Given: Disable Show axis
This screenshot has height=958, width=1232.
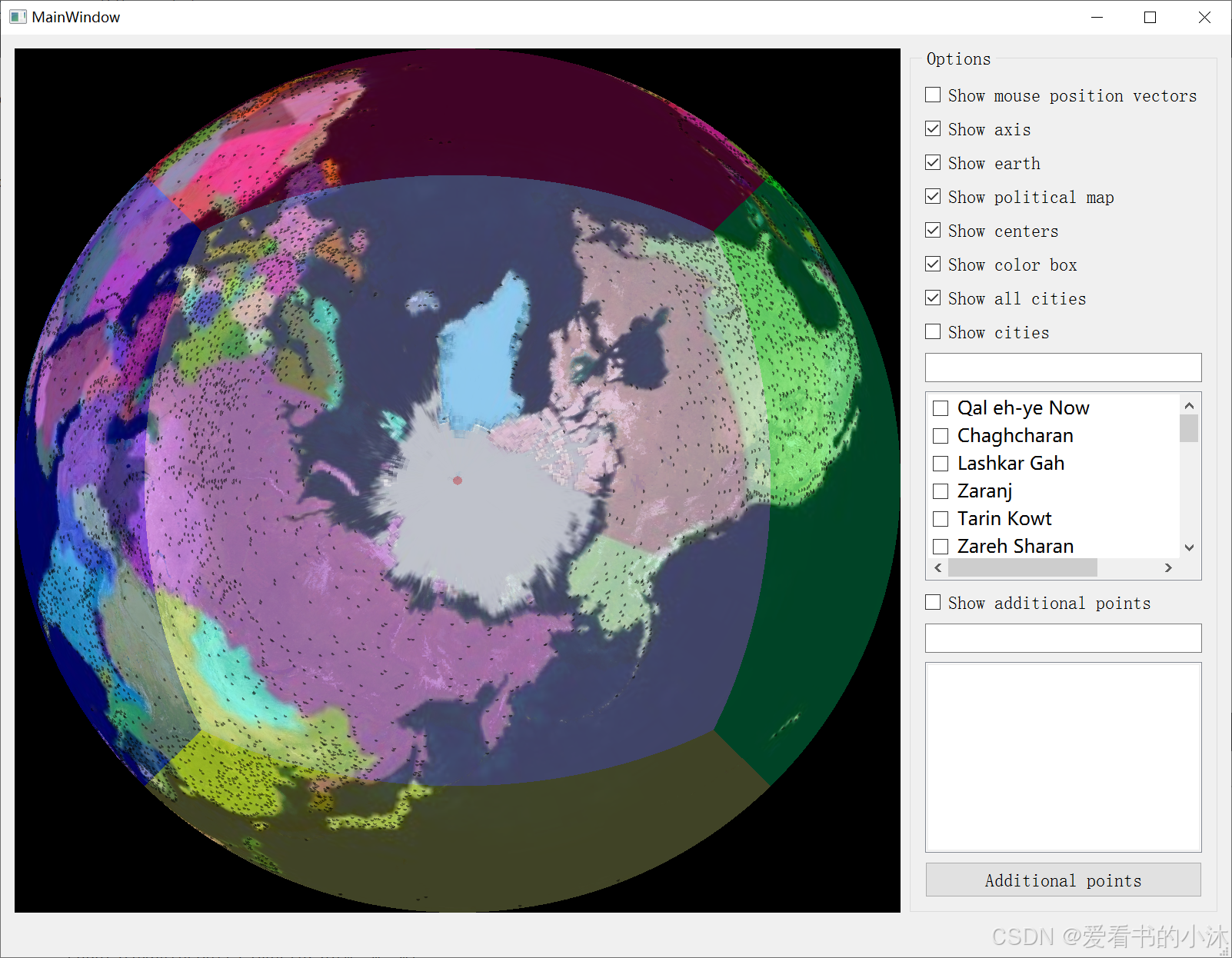Looking at the screenshot, I should (932, 128).
